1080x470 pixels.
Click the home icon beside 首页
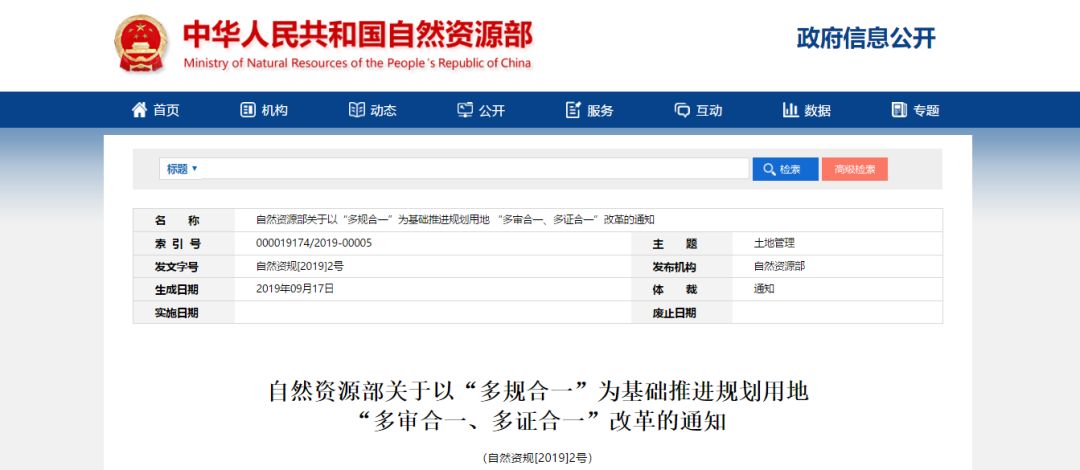click(140, 110)
